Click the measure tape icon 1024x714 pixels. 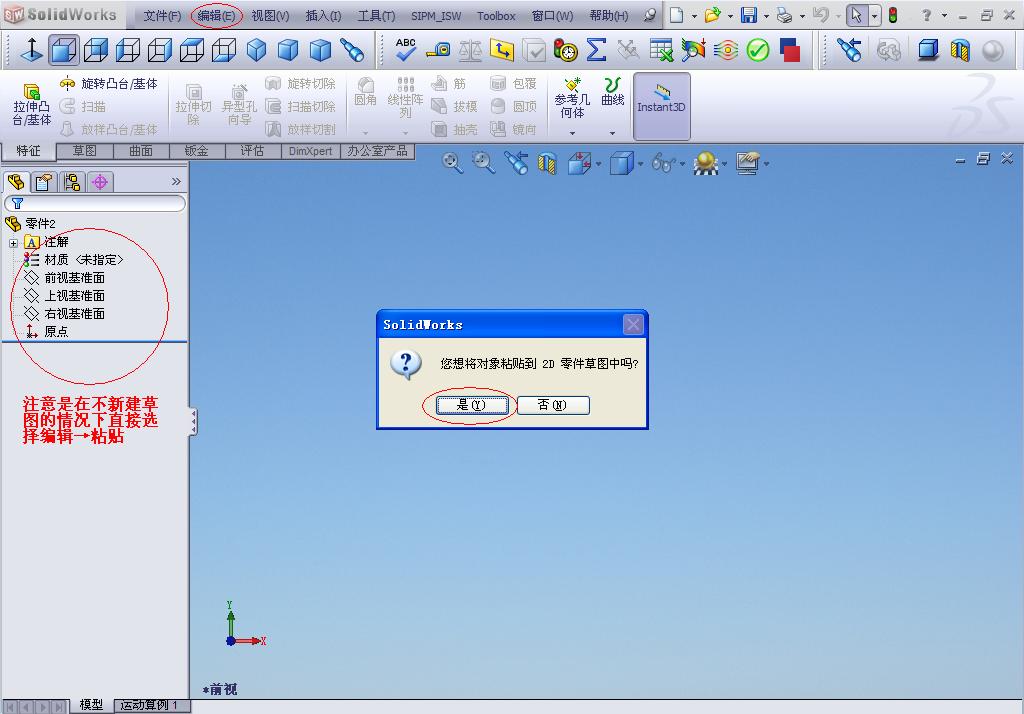click(x=438, y=50)
